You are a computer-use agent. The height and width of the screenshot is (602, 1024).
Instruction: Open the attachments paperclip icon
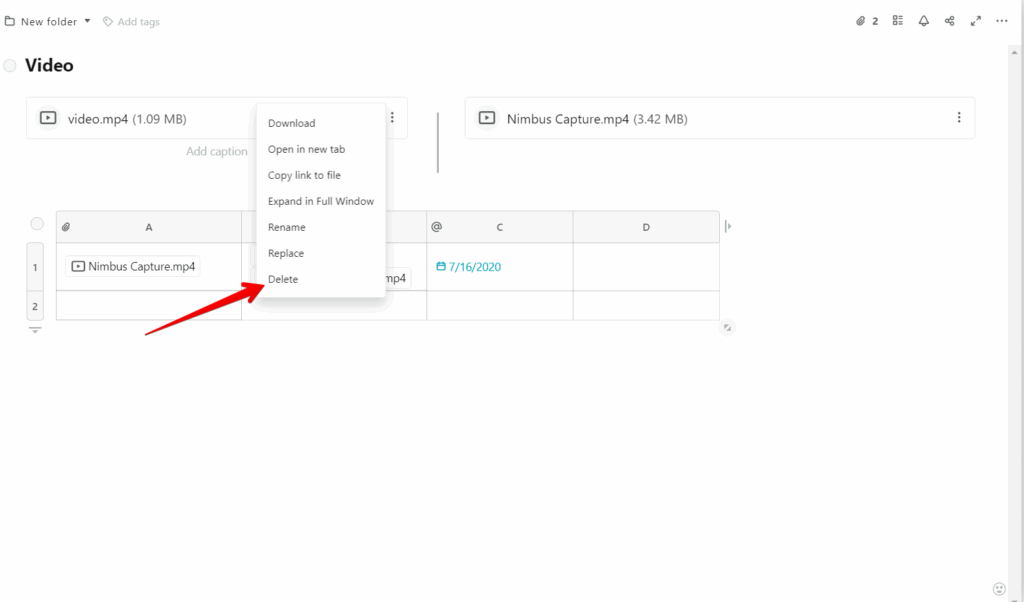(x=861, y=21)
